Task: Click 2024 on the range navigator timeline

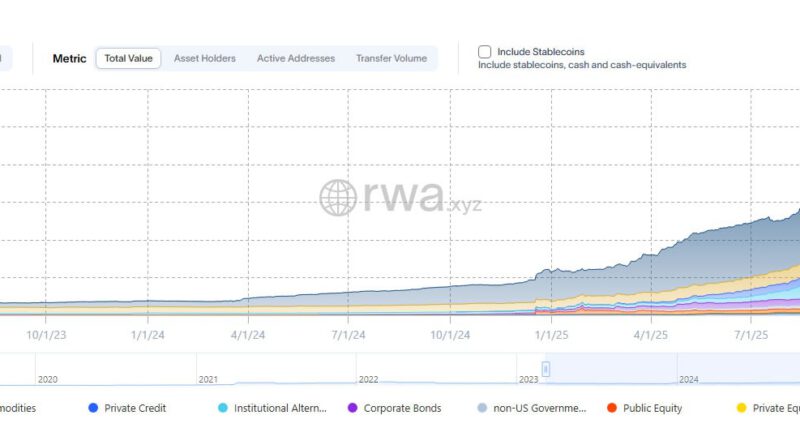Action: coord(689,380)
